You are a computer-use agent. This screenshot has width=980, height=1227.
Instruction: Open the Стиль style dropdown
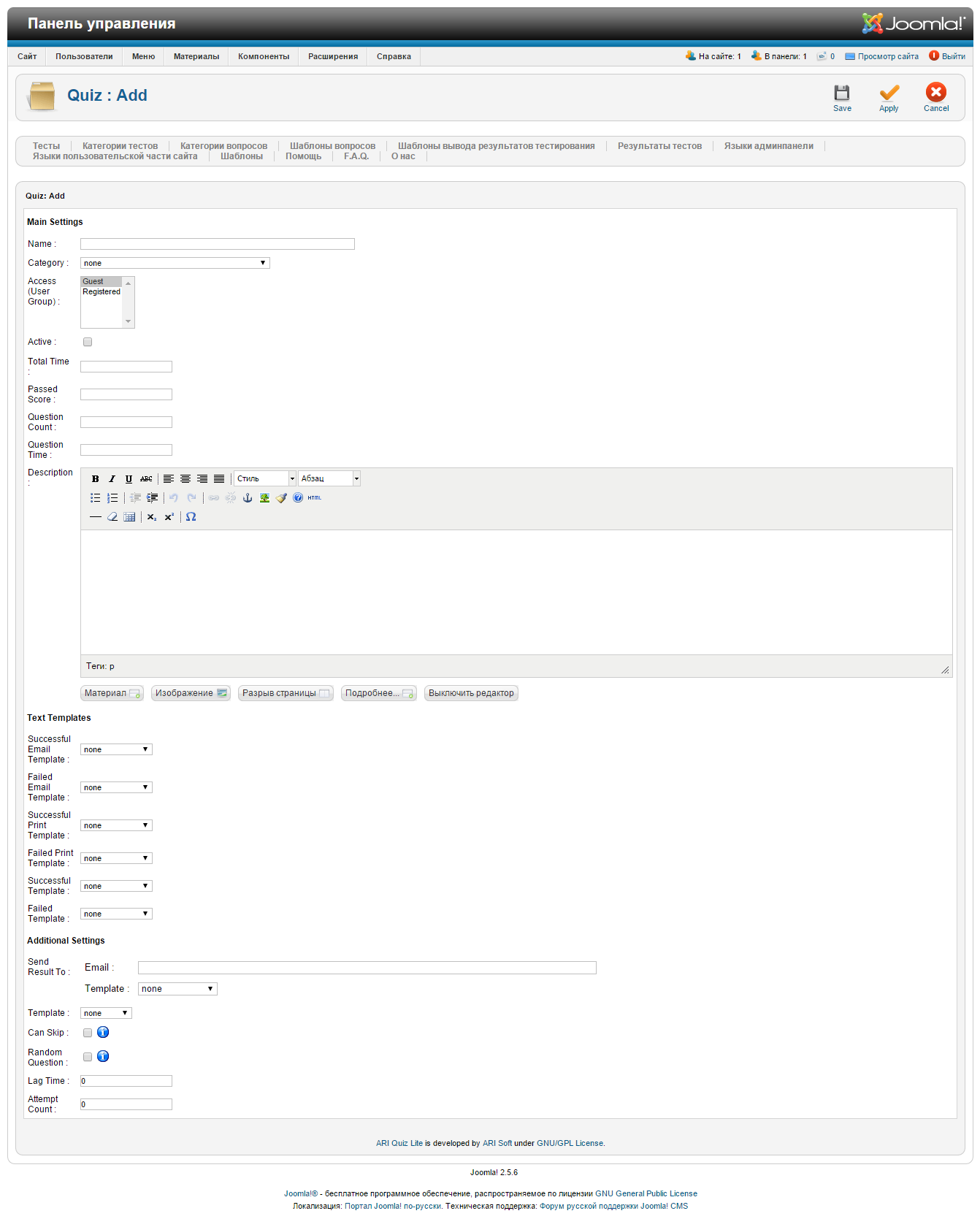[x=265, y=479]
